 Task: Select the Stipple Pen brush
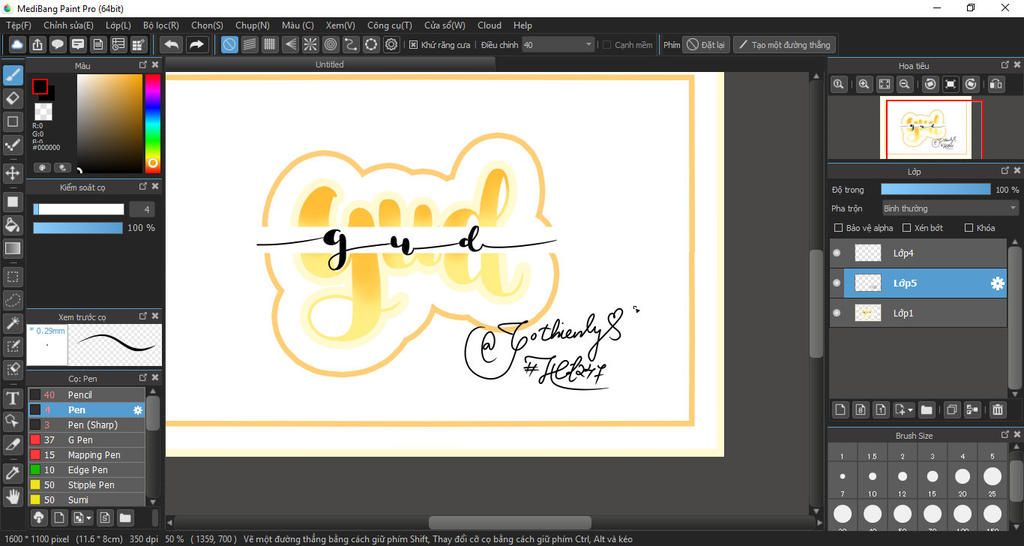tap(86, 485)
